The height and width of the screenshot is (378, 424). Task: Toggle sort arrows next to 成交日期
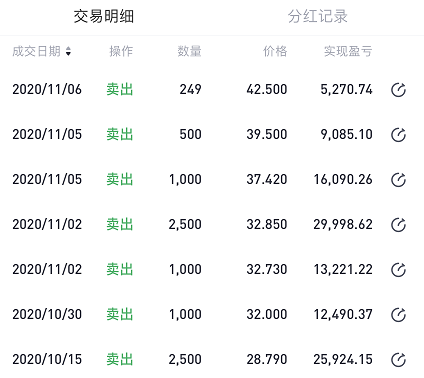coord(68,51)
